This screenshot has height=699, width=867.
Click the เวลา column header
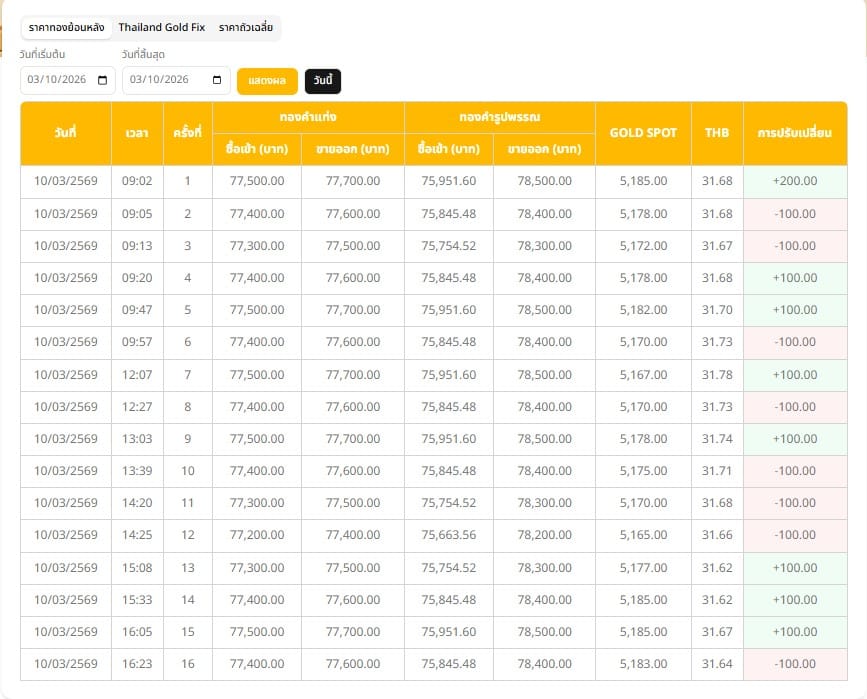tap(136, 132)
